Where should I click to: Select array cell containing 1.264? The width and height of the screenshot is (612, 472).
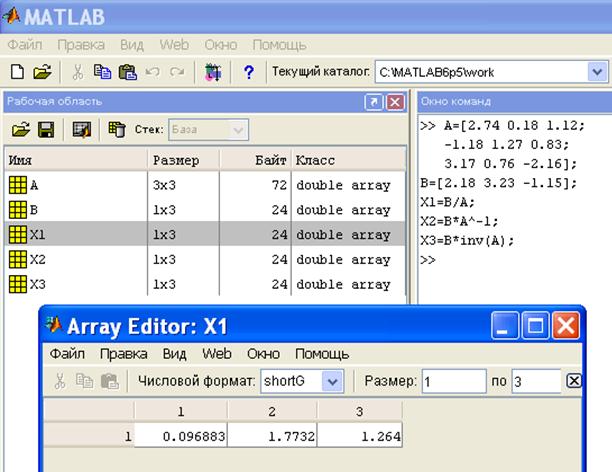point(360,436)
